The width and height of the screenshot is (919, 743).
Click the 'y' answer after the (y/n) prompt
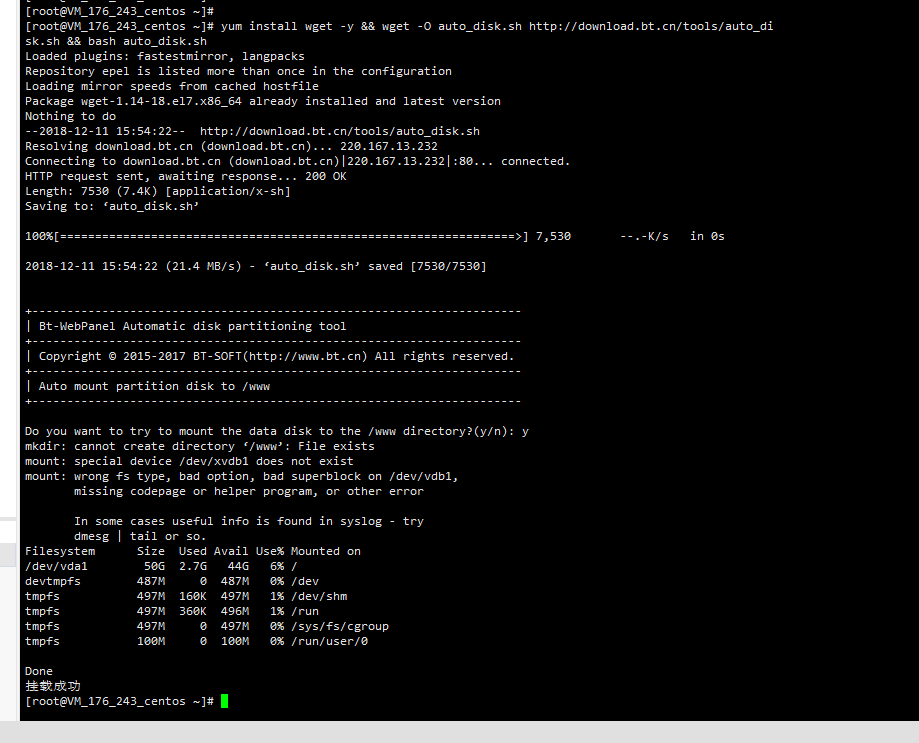point(525,432)
